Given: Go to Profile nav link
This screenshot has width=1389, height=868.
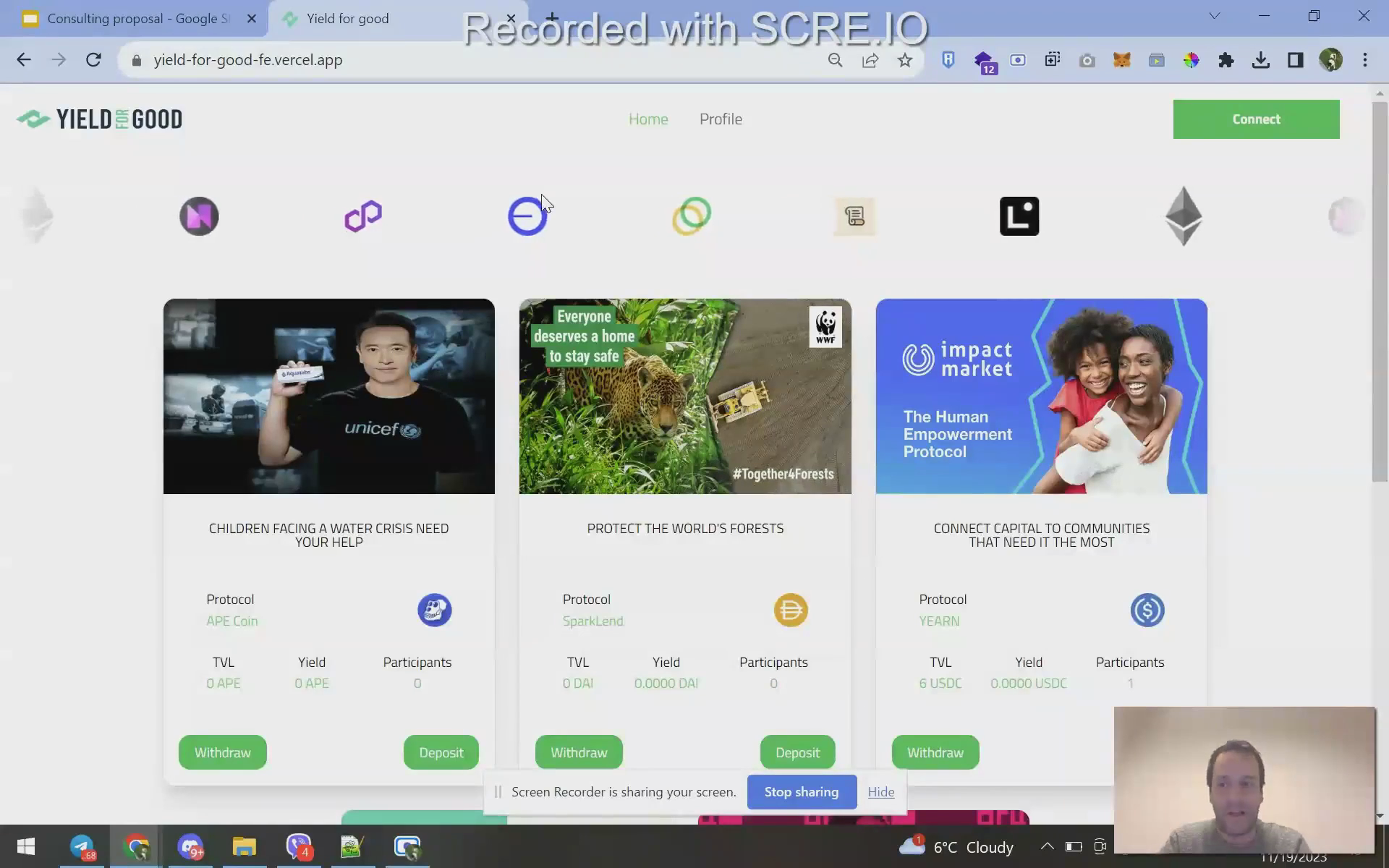Looking at the screenshot, I should pyautogui.click(x=721, y=119).
